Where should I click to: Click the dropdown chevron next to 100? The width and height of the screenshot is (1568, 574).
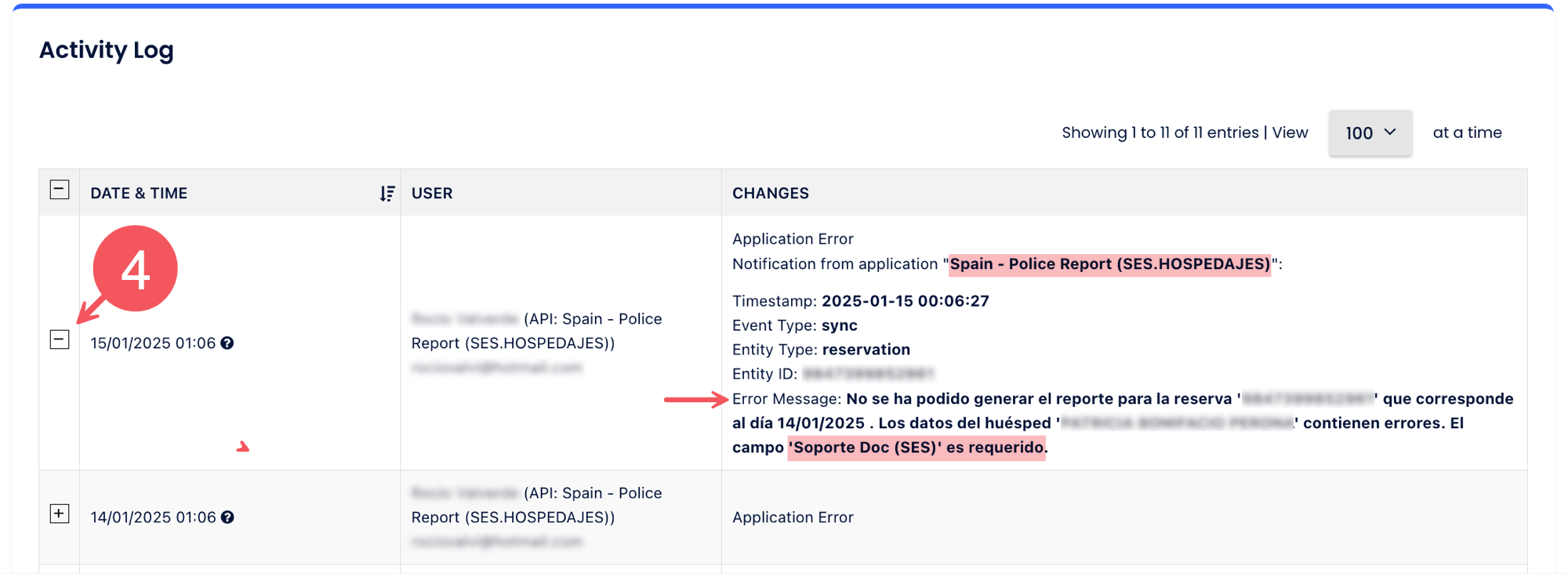click(1390, 132)
